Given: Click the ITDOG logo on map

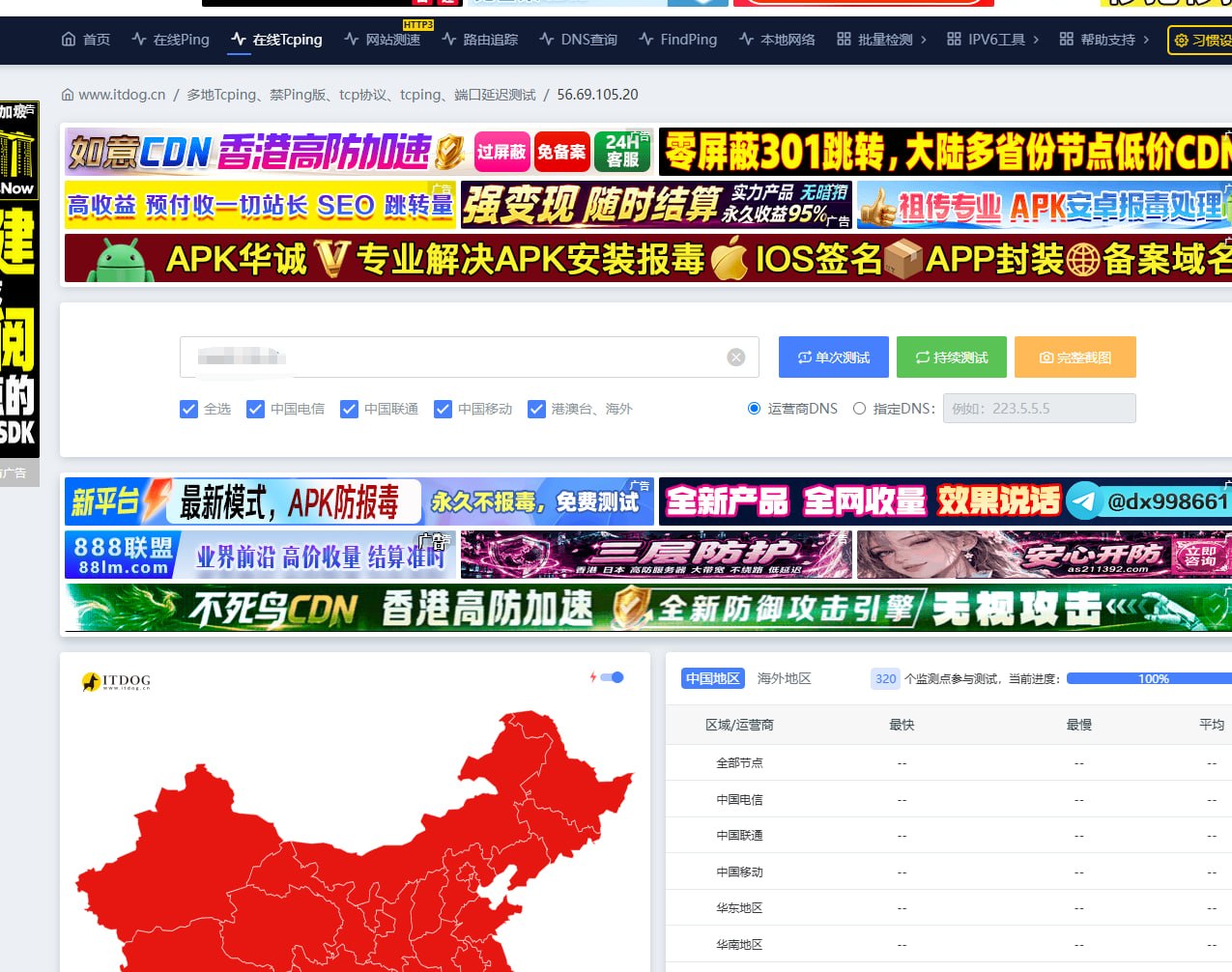Looking at the screenshot, I should pyautogui.click(x=116, y=682).
